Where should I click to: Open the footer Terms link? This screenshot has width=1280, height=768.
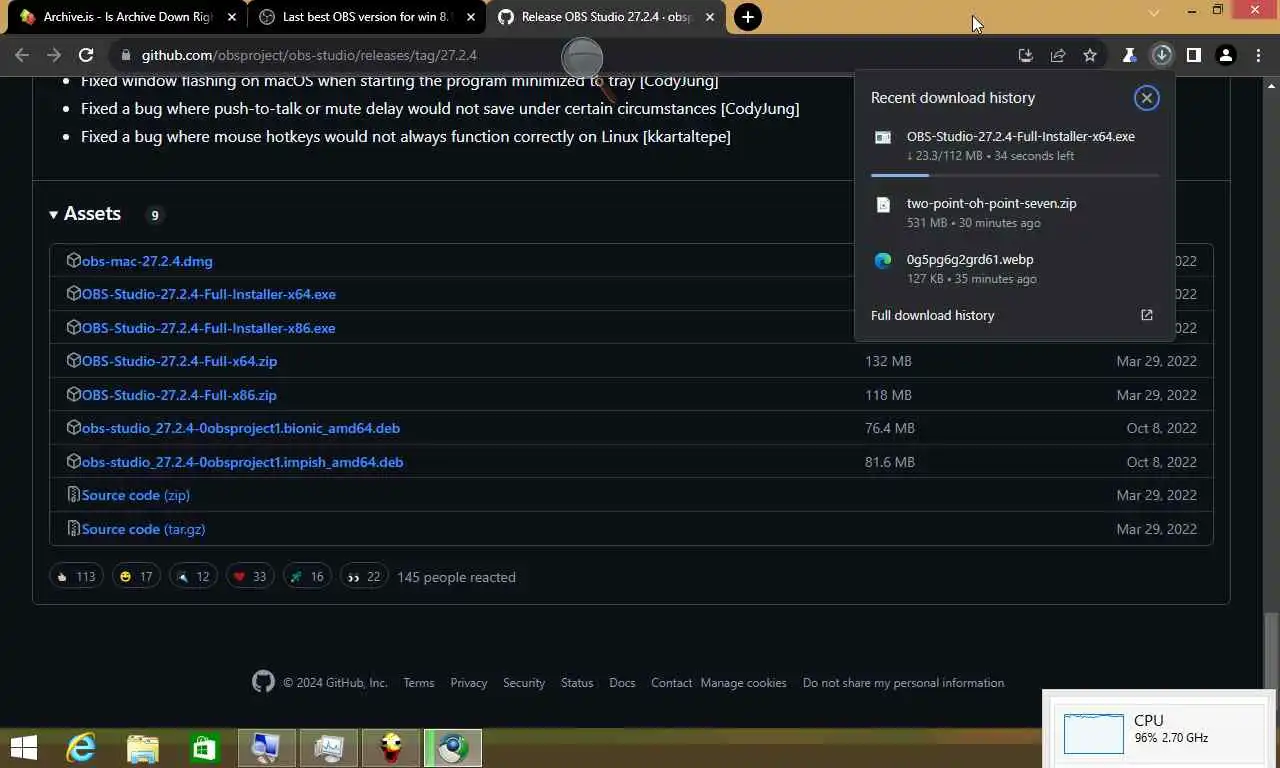(419, 683)
